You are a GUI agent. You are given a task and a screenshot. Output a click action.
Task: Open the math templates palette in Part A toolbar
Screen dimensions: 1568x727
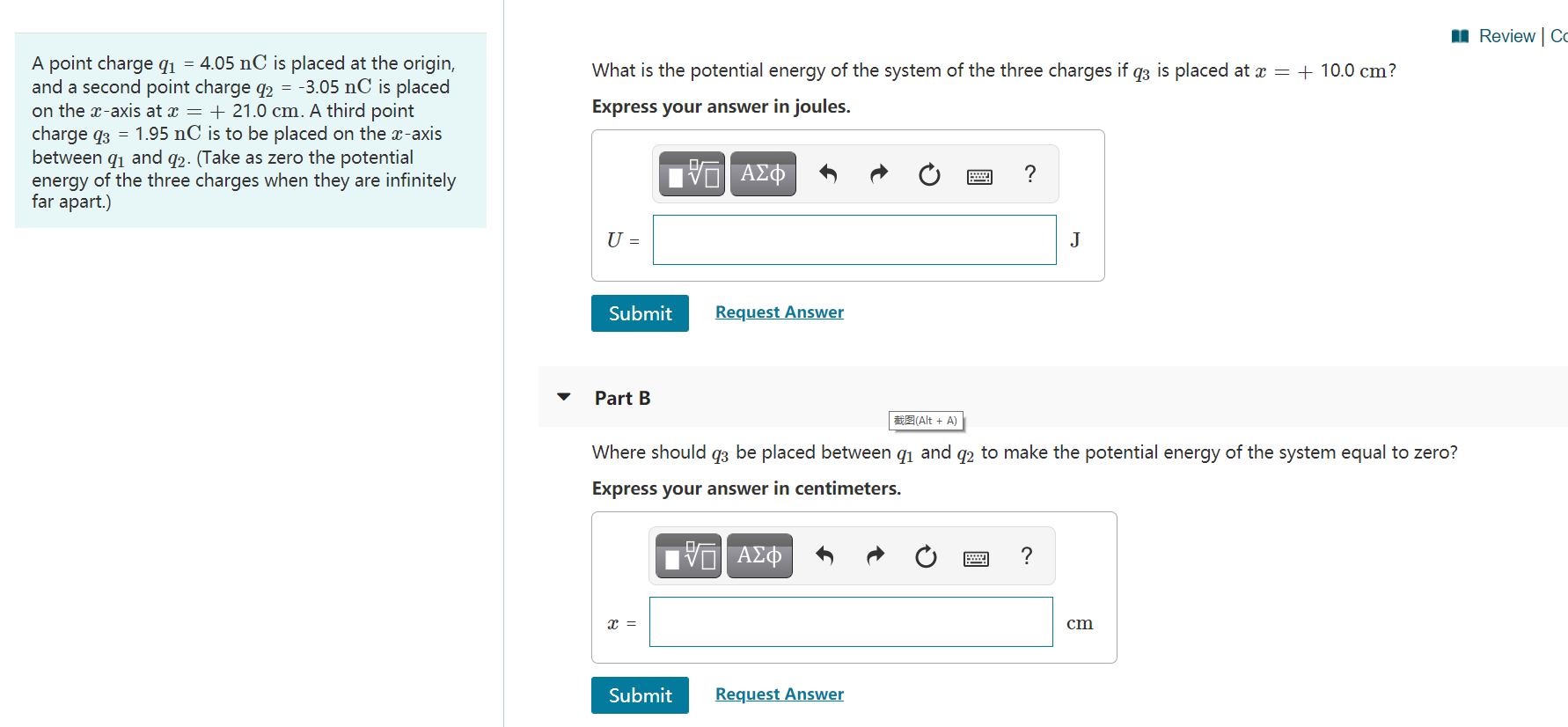[691, 173]
